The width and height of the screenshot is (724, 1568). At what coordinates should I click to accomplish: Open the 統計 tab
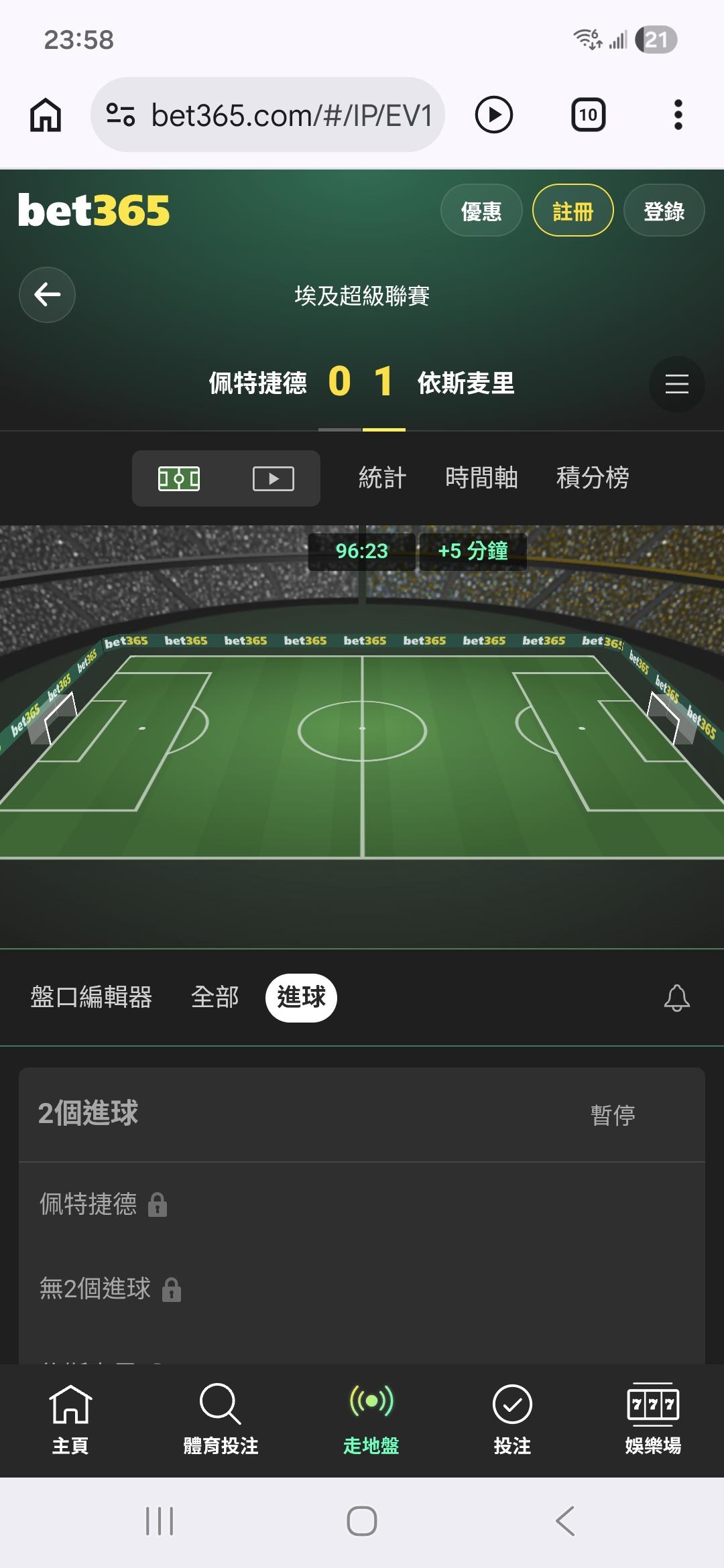click(382, 478)
